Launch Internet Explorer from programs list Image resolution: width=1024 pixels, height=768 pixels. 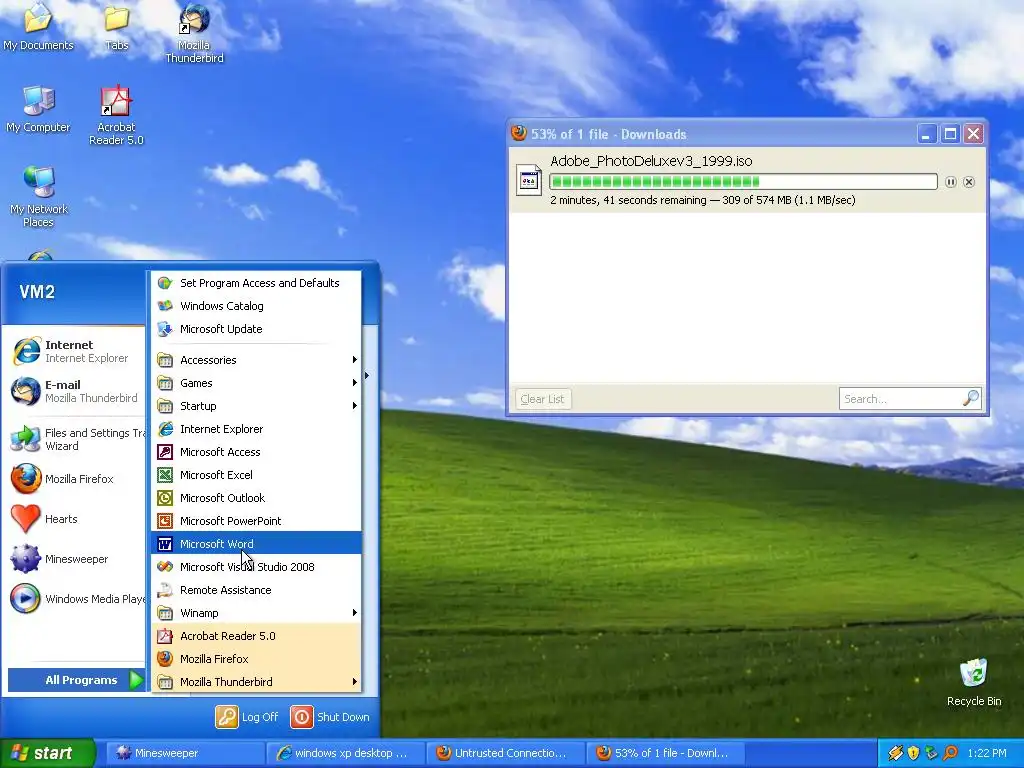256,429
